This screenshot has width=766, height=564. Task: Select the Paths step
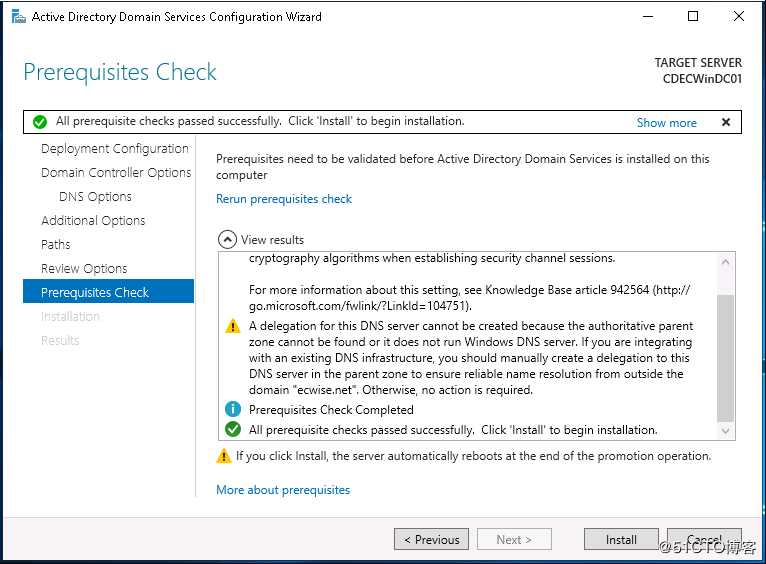coord(56,244)
